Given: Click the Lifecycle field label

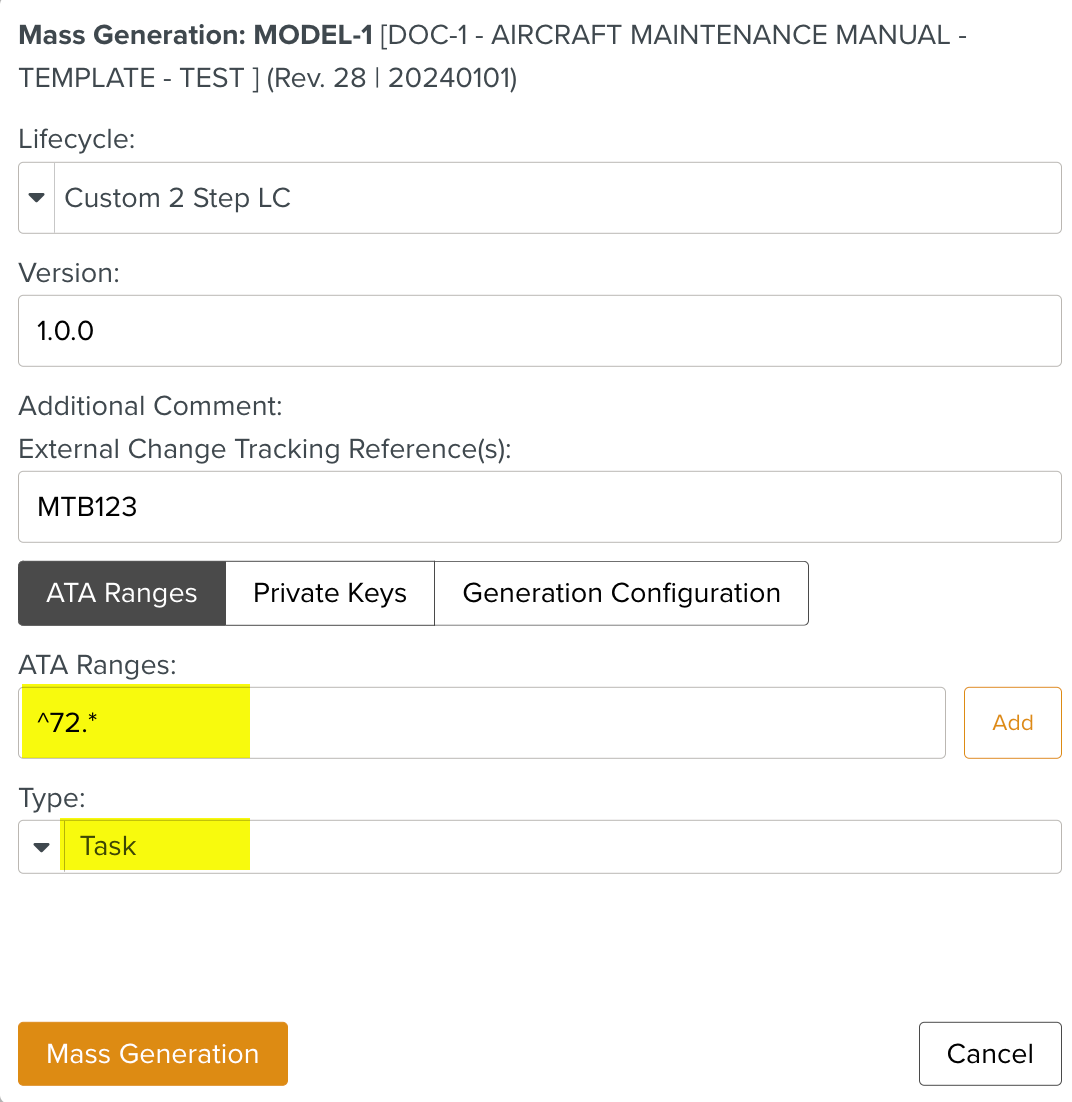Looking at the screenshot, I should (77, 139).
